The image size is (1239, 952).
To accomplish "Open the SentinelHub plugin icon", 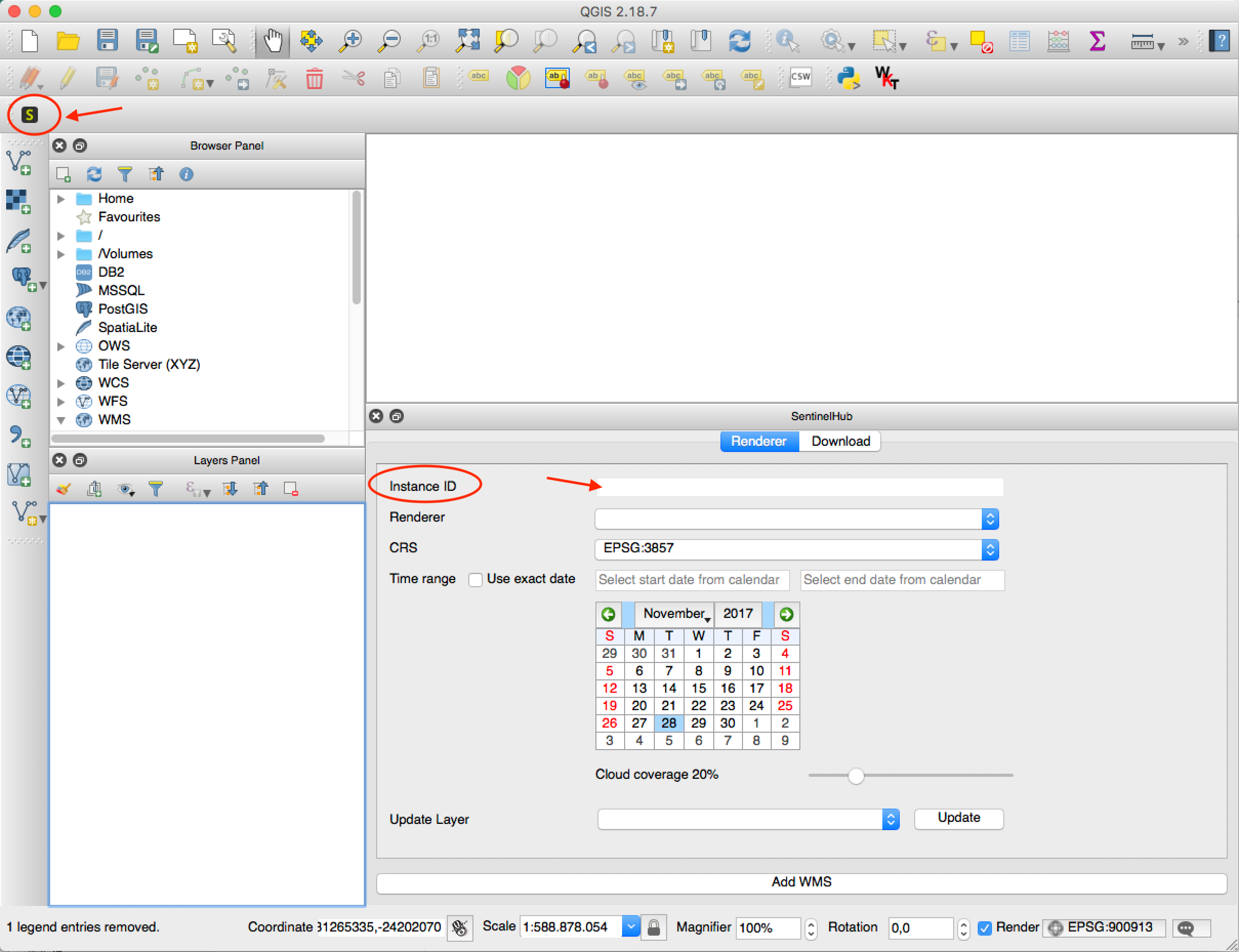I will click(x=29, y=115).
